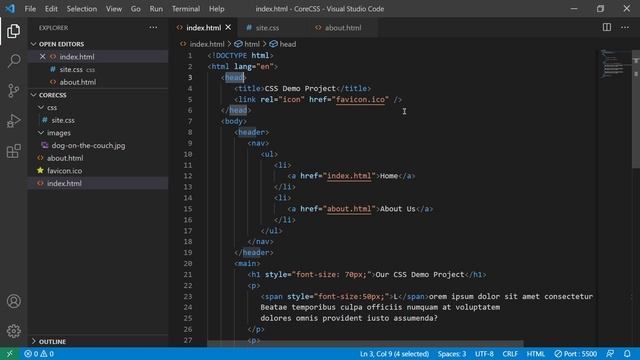Change line ending via CRLF
The image size is (640, 360).
tap(510, 354)
